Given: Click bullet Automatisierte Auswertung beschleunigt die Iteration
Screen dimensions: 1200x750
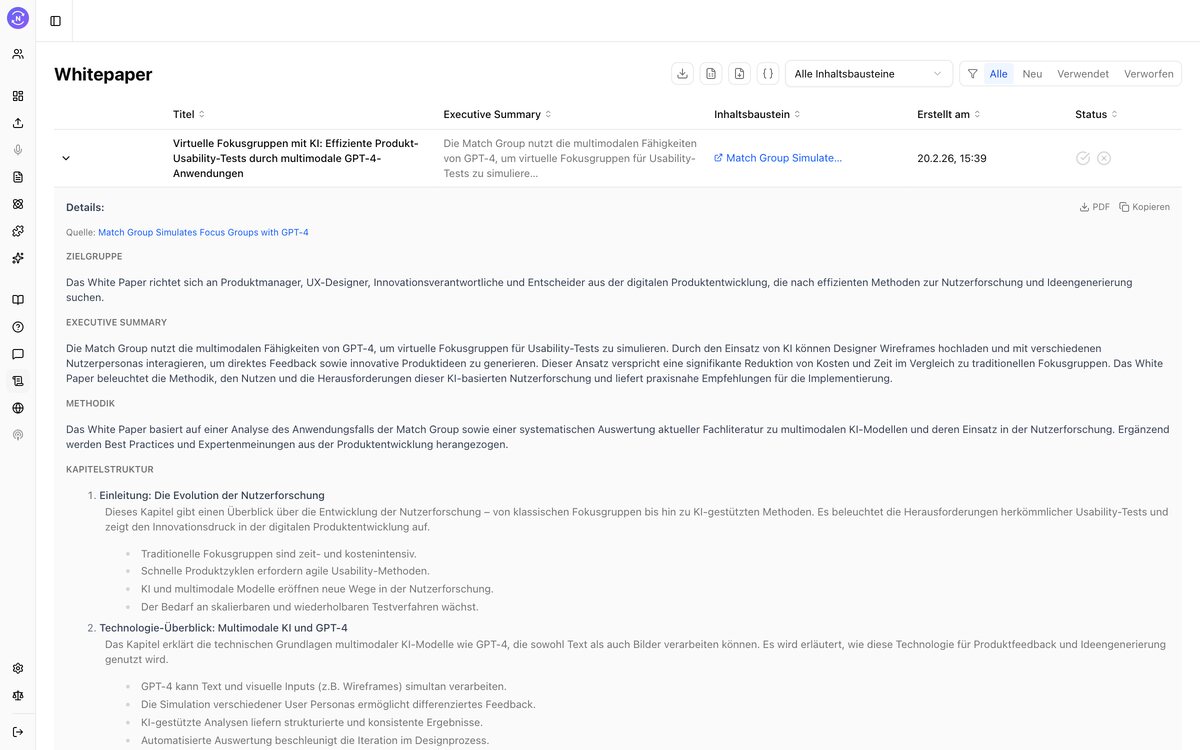Looking at the screenshot, I should click(x=315, y=740).
